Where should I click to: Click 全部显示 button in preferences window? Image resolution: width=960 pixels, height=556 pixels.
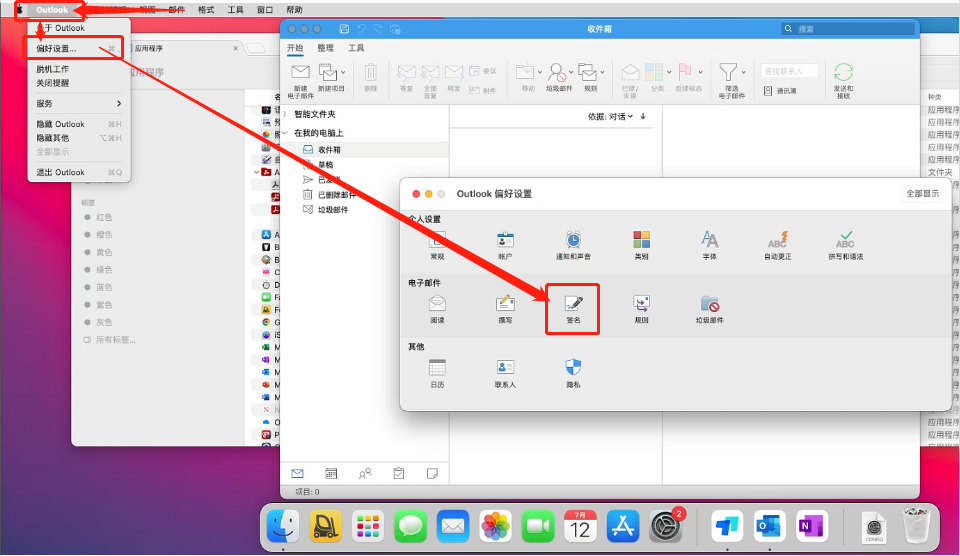[x=923, y=193]
